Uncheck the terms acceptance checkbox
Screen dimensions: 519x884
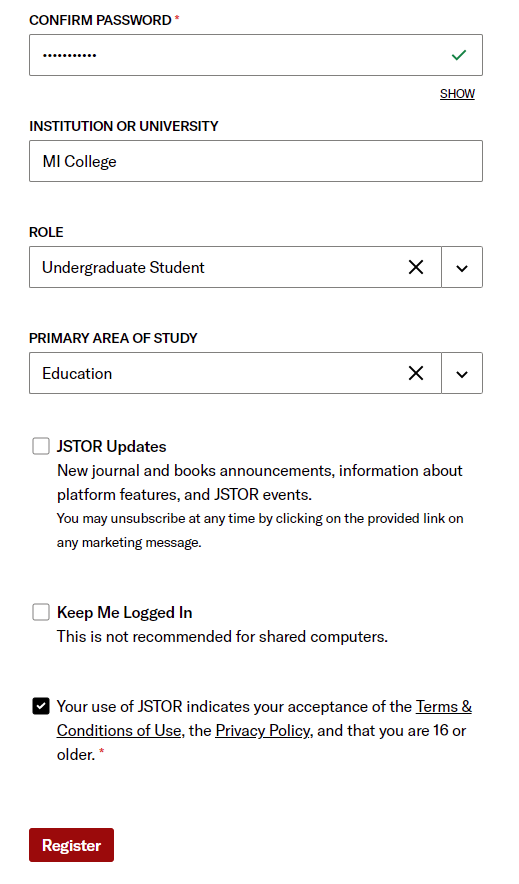click(41, 706)
